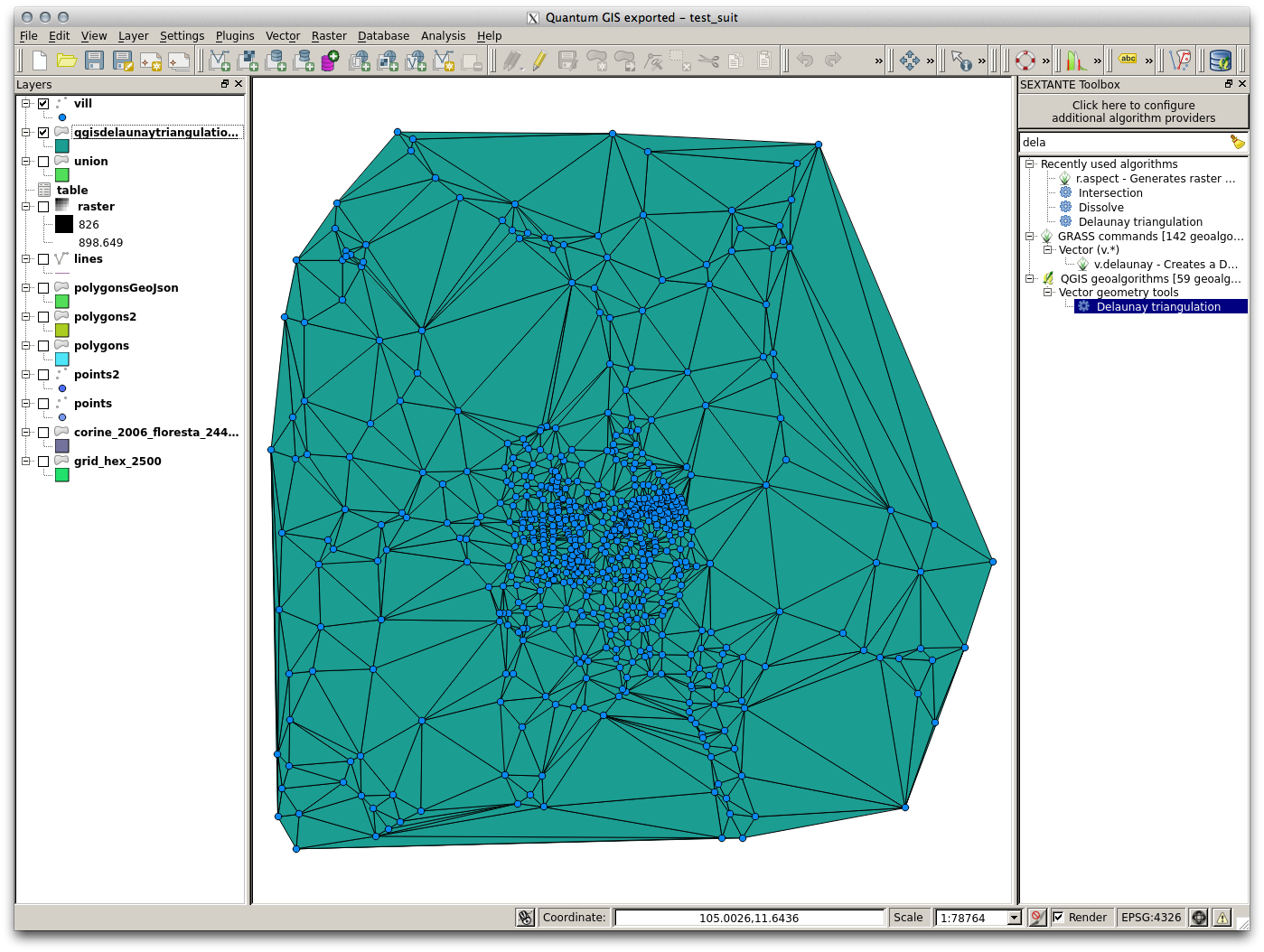Screen dimensions: 1264x952
Task: Collapse the GRASS commands tree node
Action: pos(1029,237)
